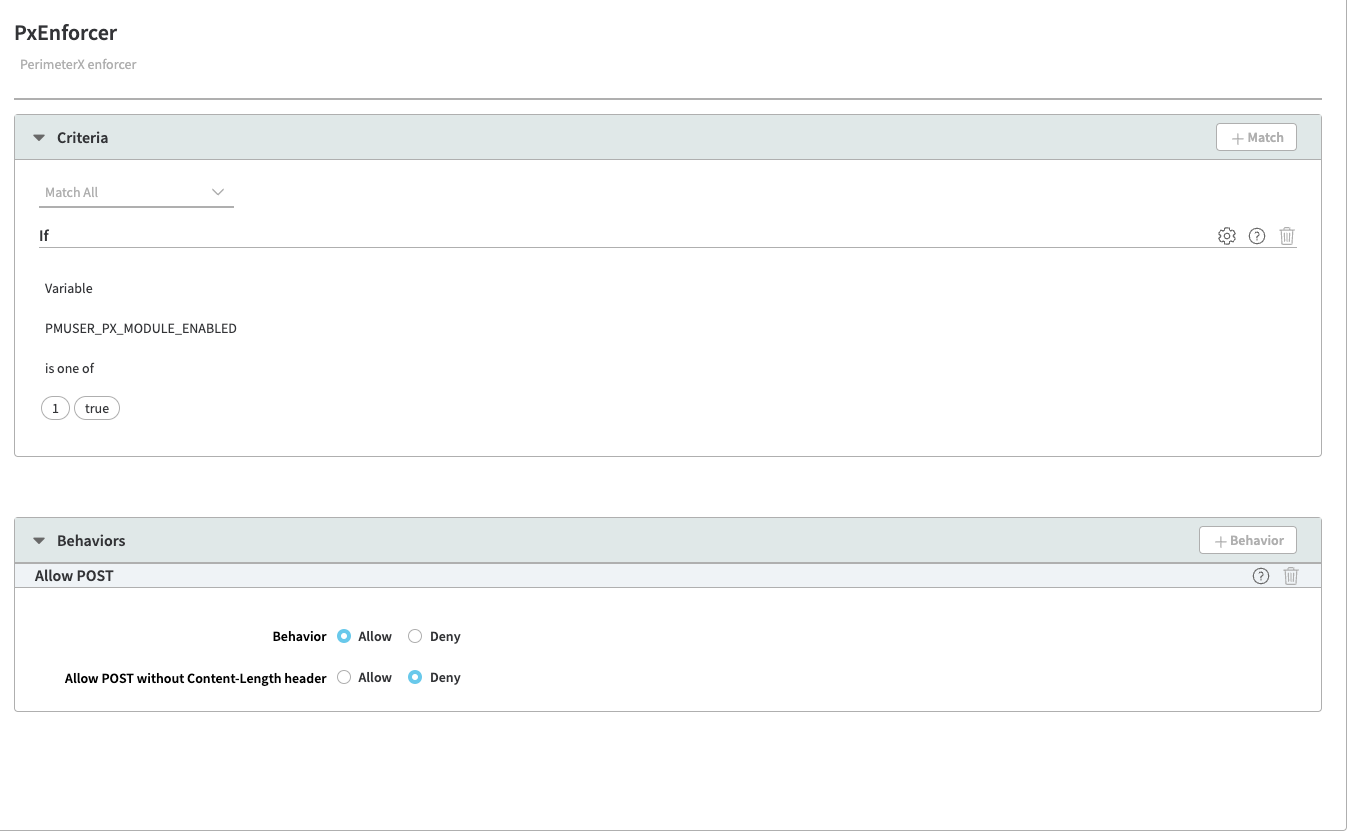Screen dimensions: 1351x838
Task: Click the PerimeterX enforcer description text
Action: coord(78,64)
